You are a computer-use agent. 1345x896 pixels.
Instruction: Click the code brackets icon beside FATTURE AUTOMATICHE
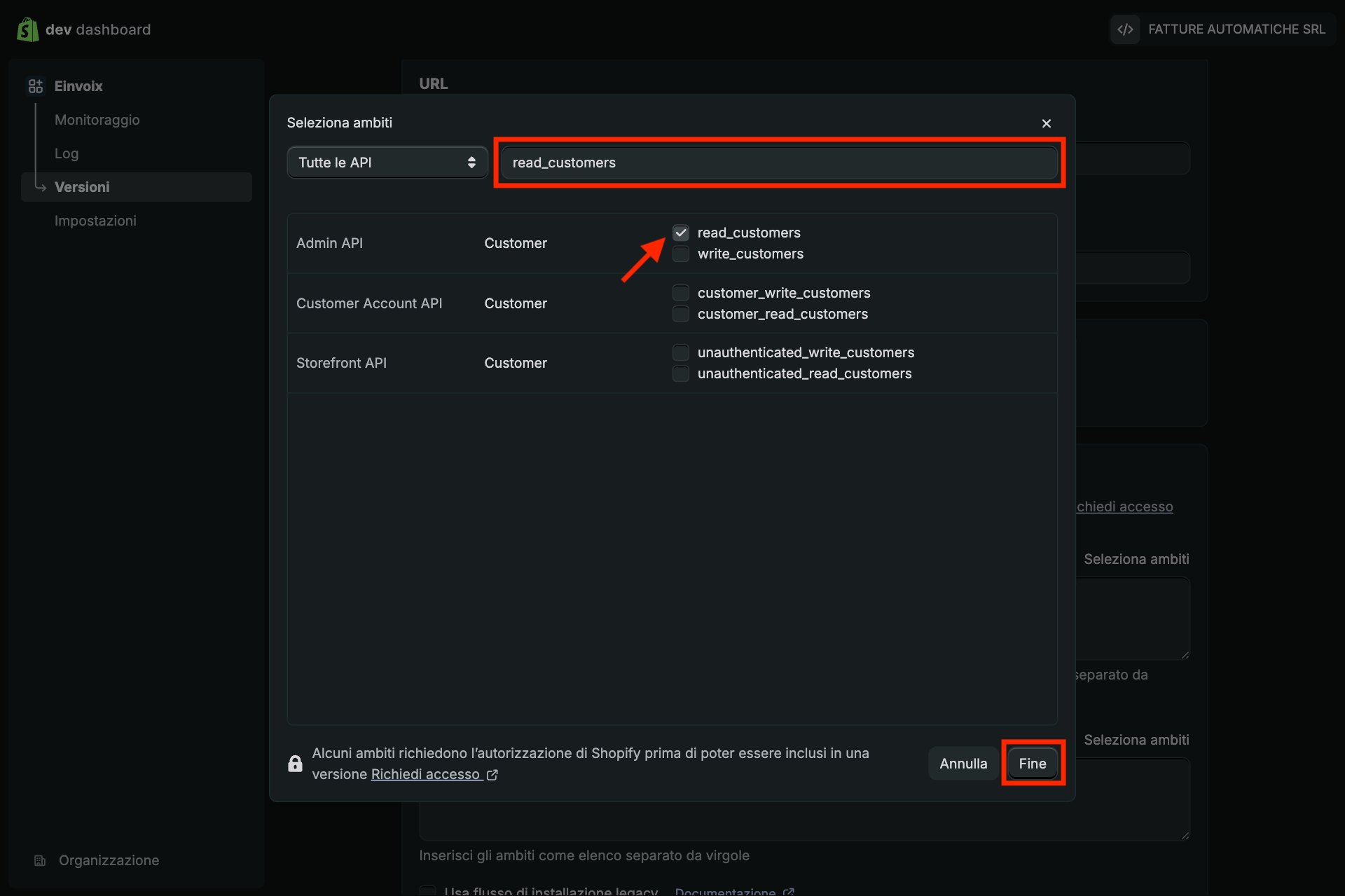[1125, 29]
